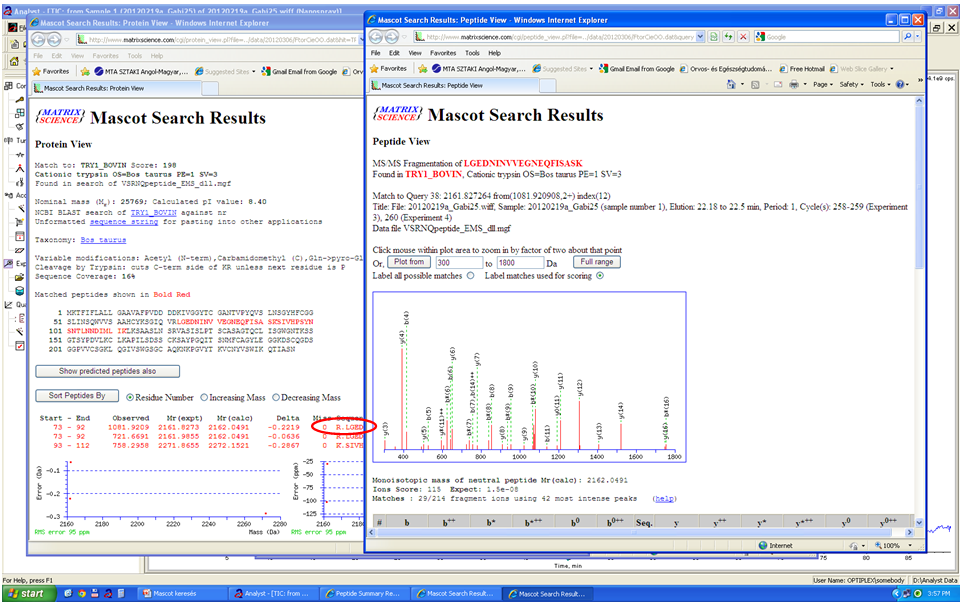Screen dimensions: 960x602
Task: Select Label all possible matches radio
Action: (470, 276)
